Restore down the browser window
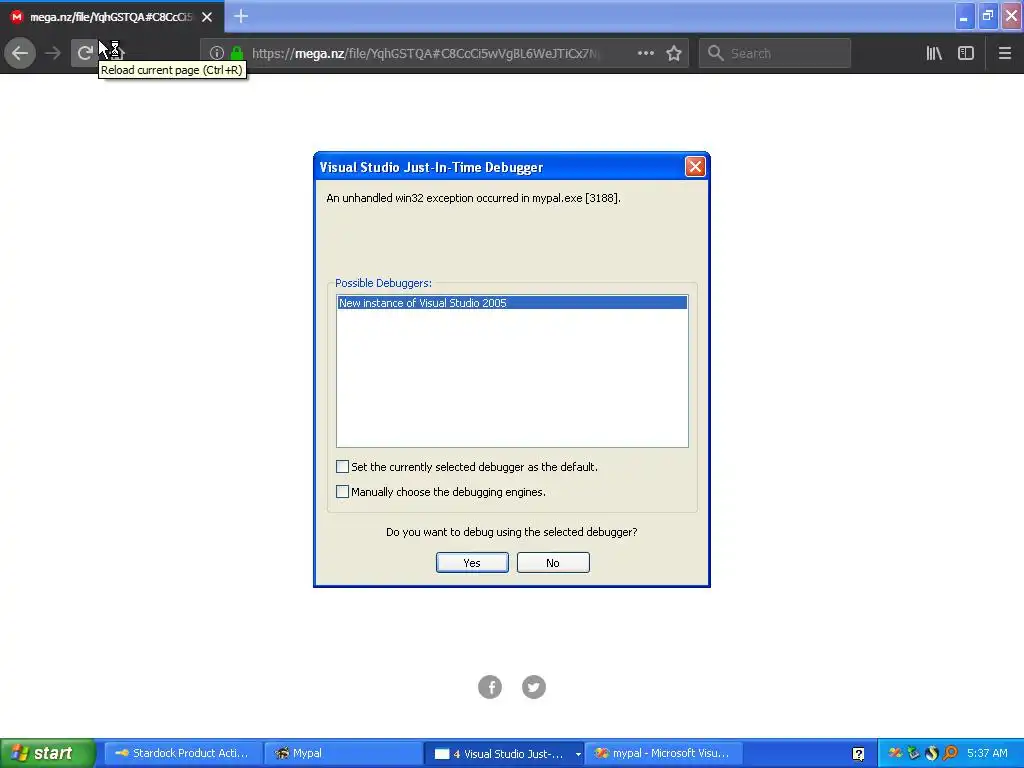The height and width of the screenshot is (768, 1024). coord(988,16)
